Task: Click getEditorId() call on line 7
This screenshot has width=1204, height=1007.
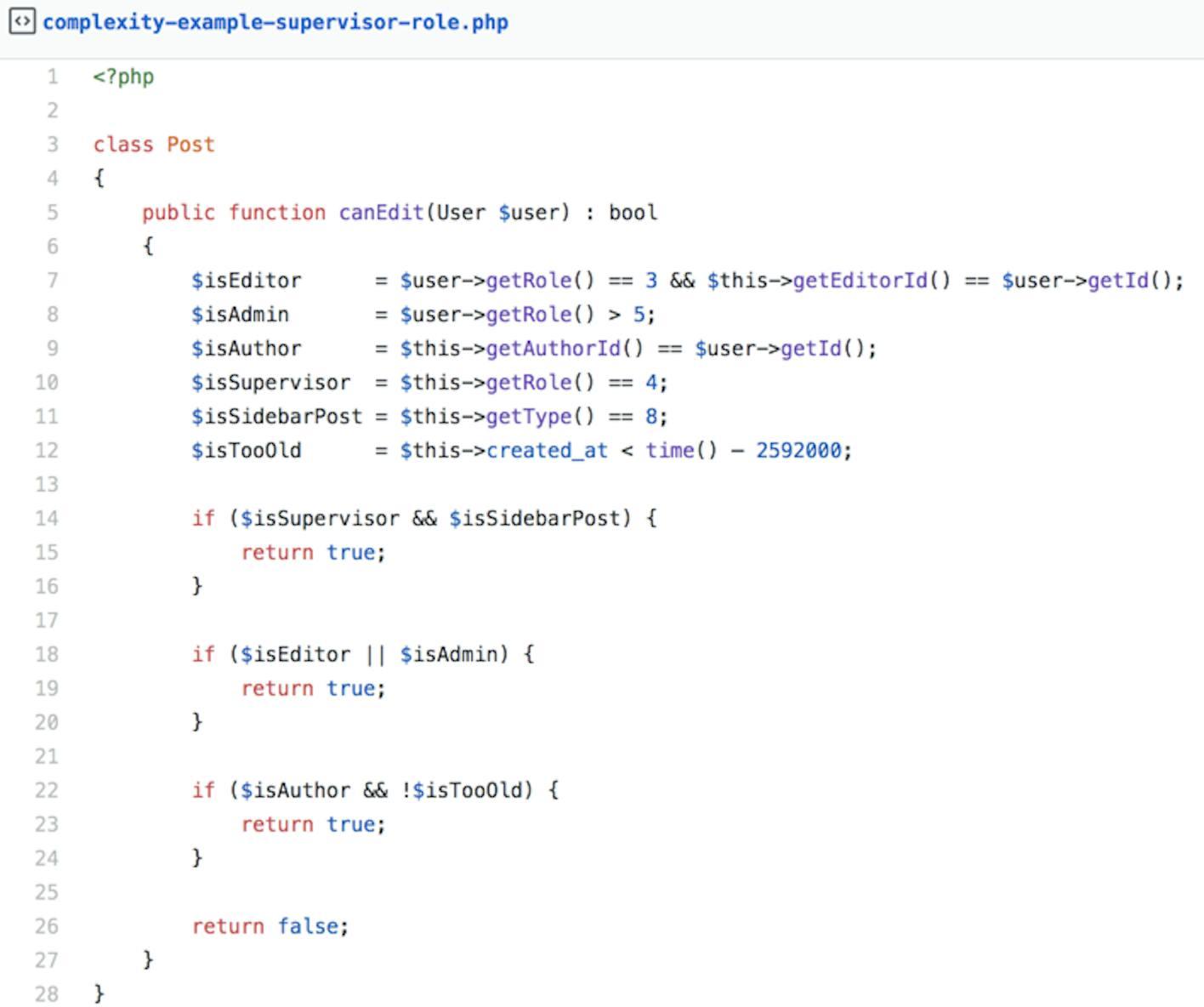Action: pos(872,281)
